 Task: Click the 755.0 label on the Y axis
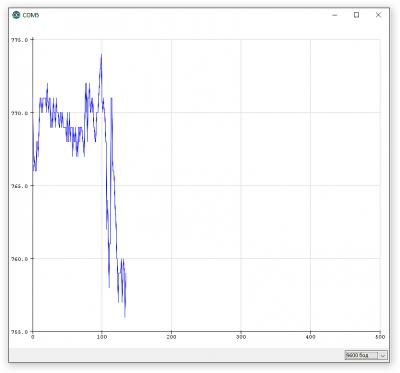pyautogui.click(x=20, y=332)
